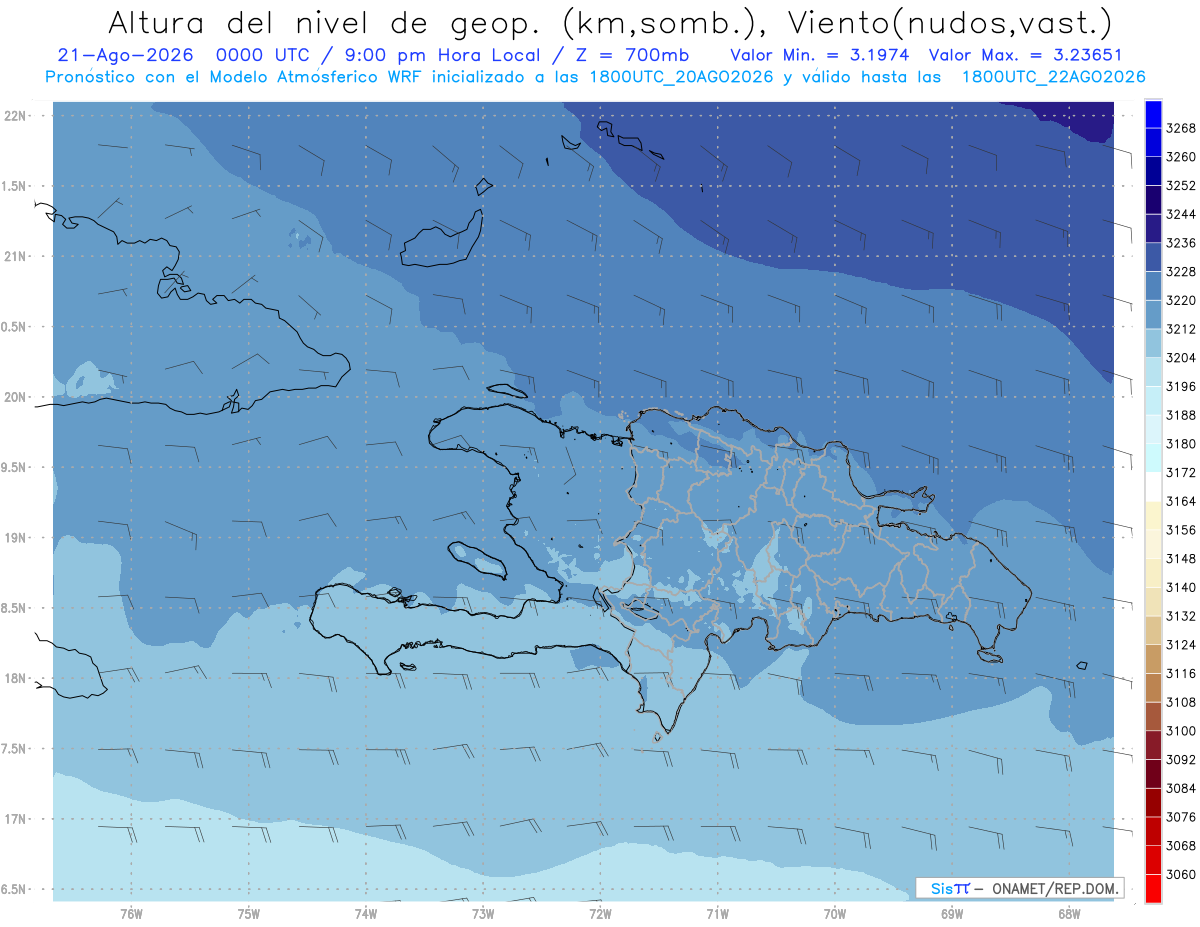
Task: Click the '21N' latitude label
Action: pos(14,256)
